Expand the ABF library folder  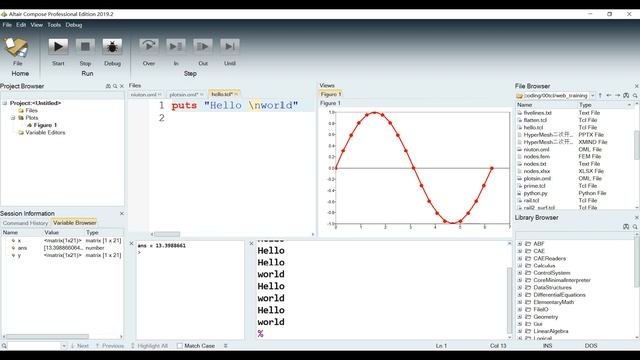coord(520,244)
